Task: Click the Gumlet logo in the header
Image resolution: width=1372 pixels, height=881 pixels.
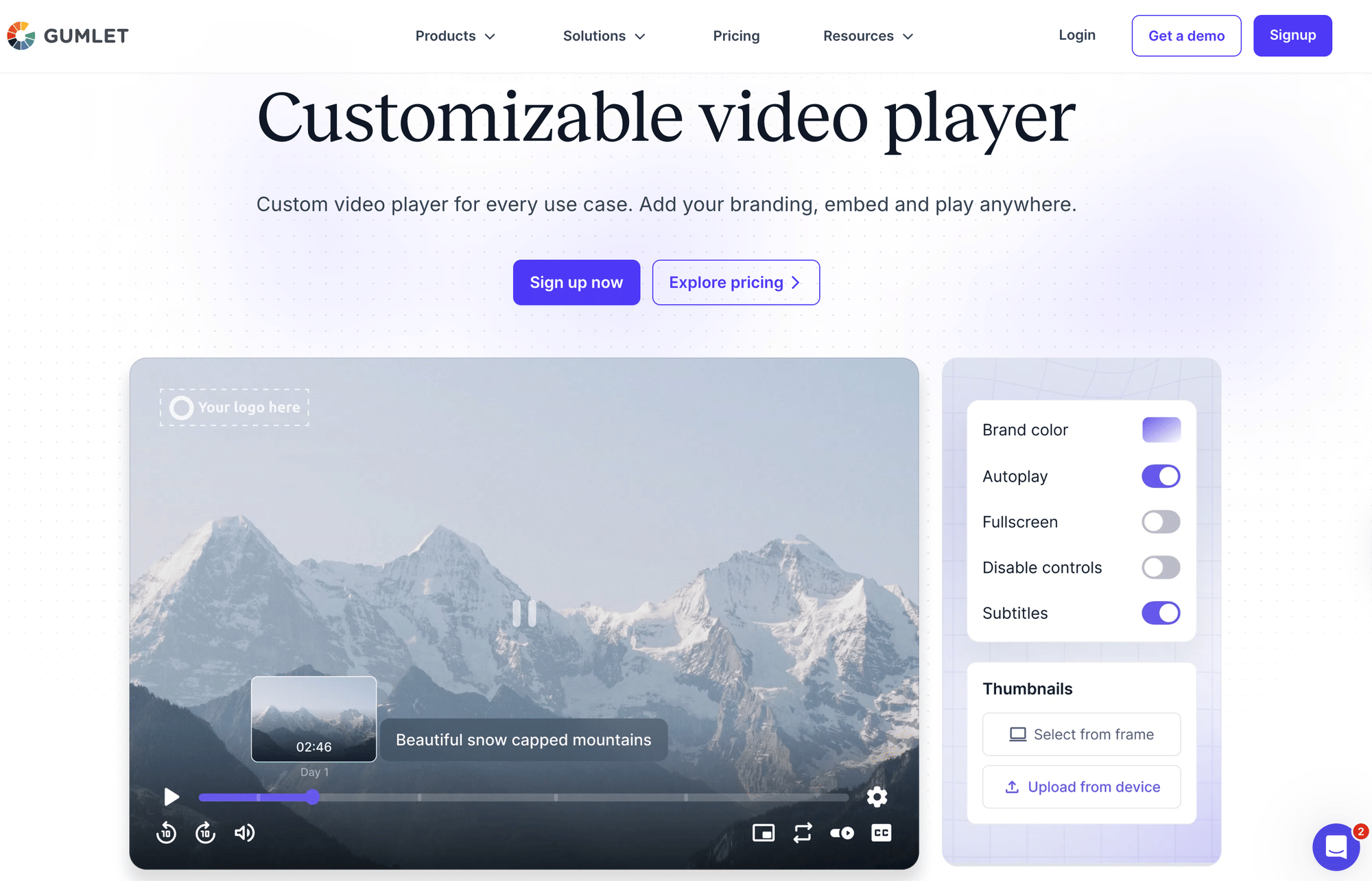Action: (68, 36)
